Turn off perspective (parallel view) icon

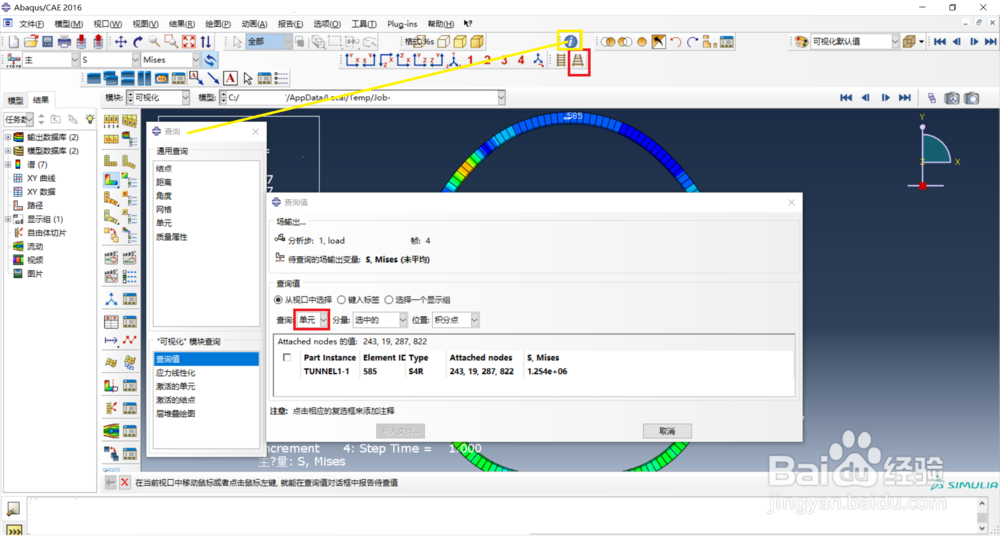click(x=561, y=61)
